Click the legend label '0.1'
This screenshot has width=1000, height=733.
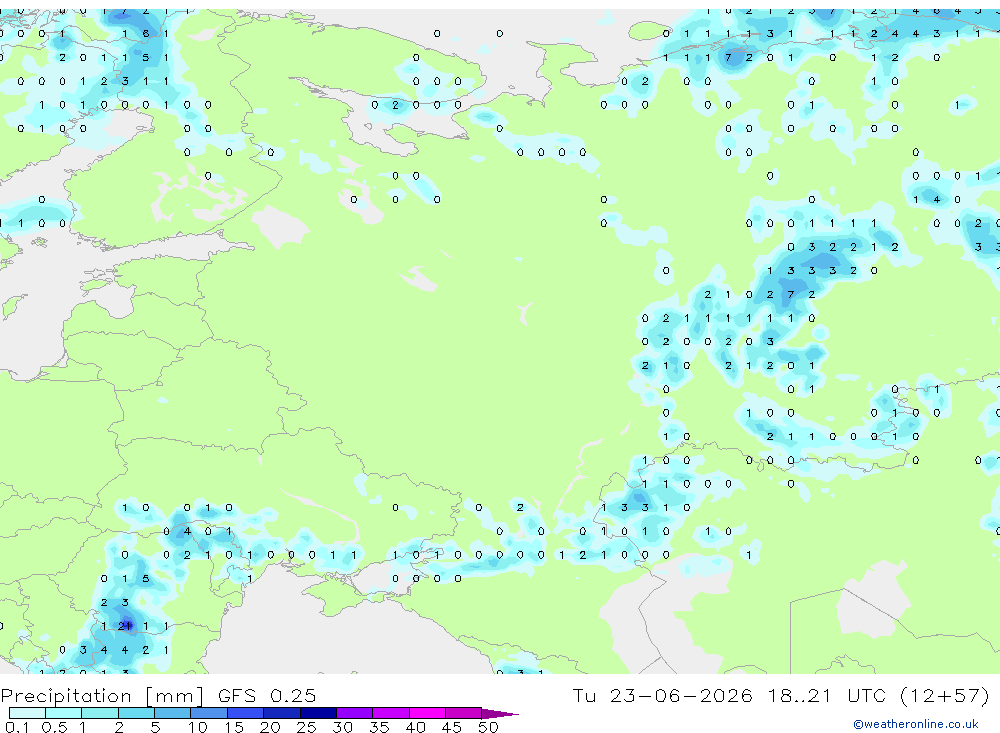coord(17,727)
